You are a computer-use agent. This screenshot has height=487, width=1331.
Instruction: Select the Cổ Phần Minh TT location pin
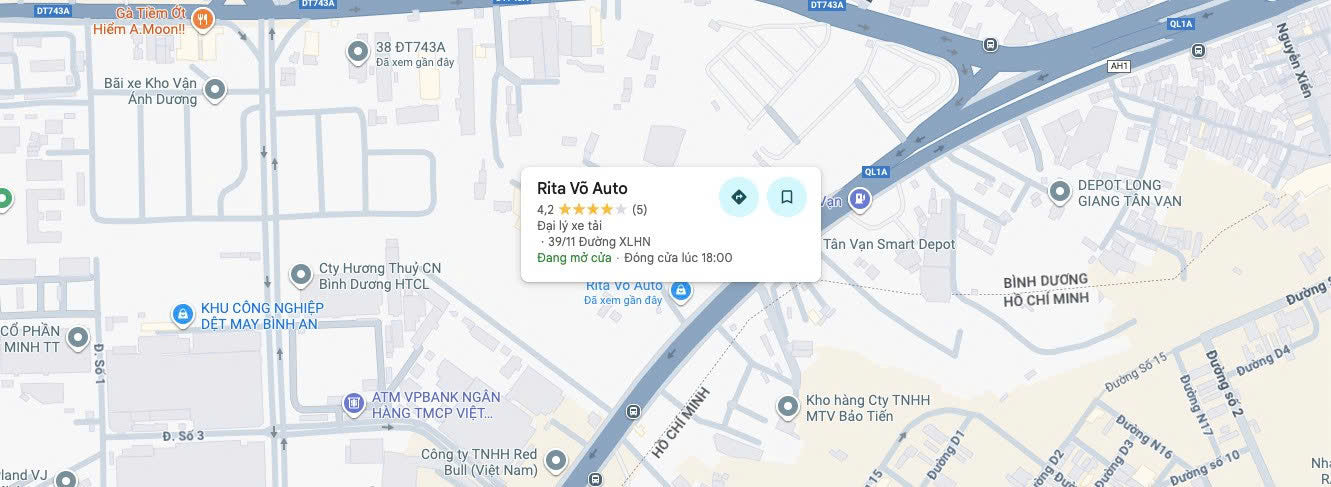(78, 339)
